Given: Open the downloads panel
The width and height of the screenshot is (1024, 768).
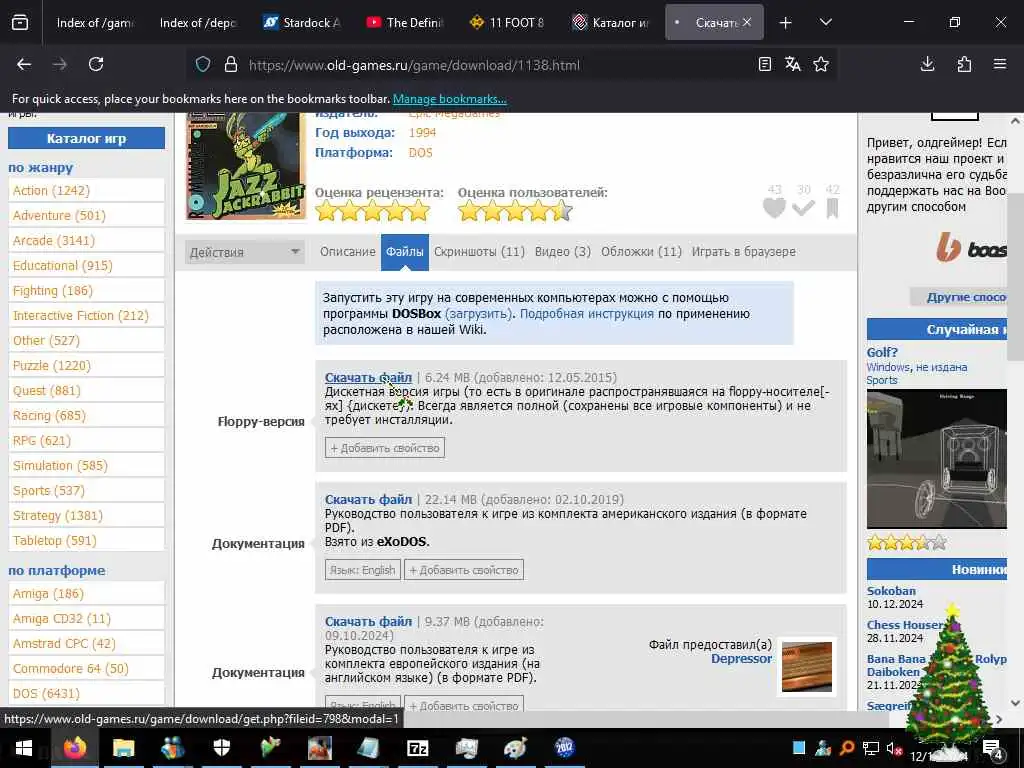Looking at the screenshot, I should (927, 64).
